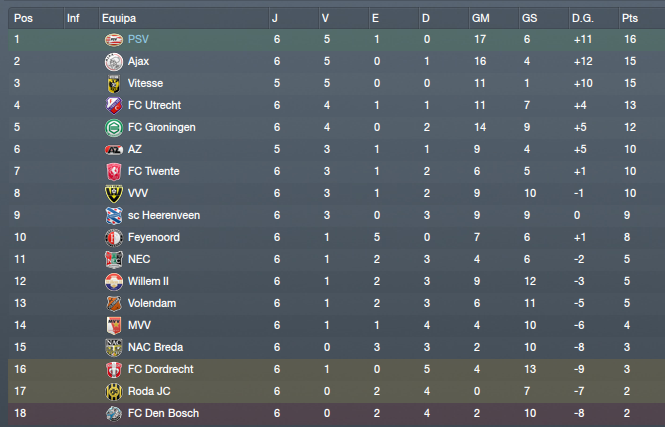Click the PSV club crest icon
Viewport: 665px width, 427px height.
coord(112,40)
